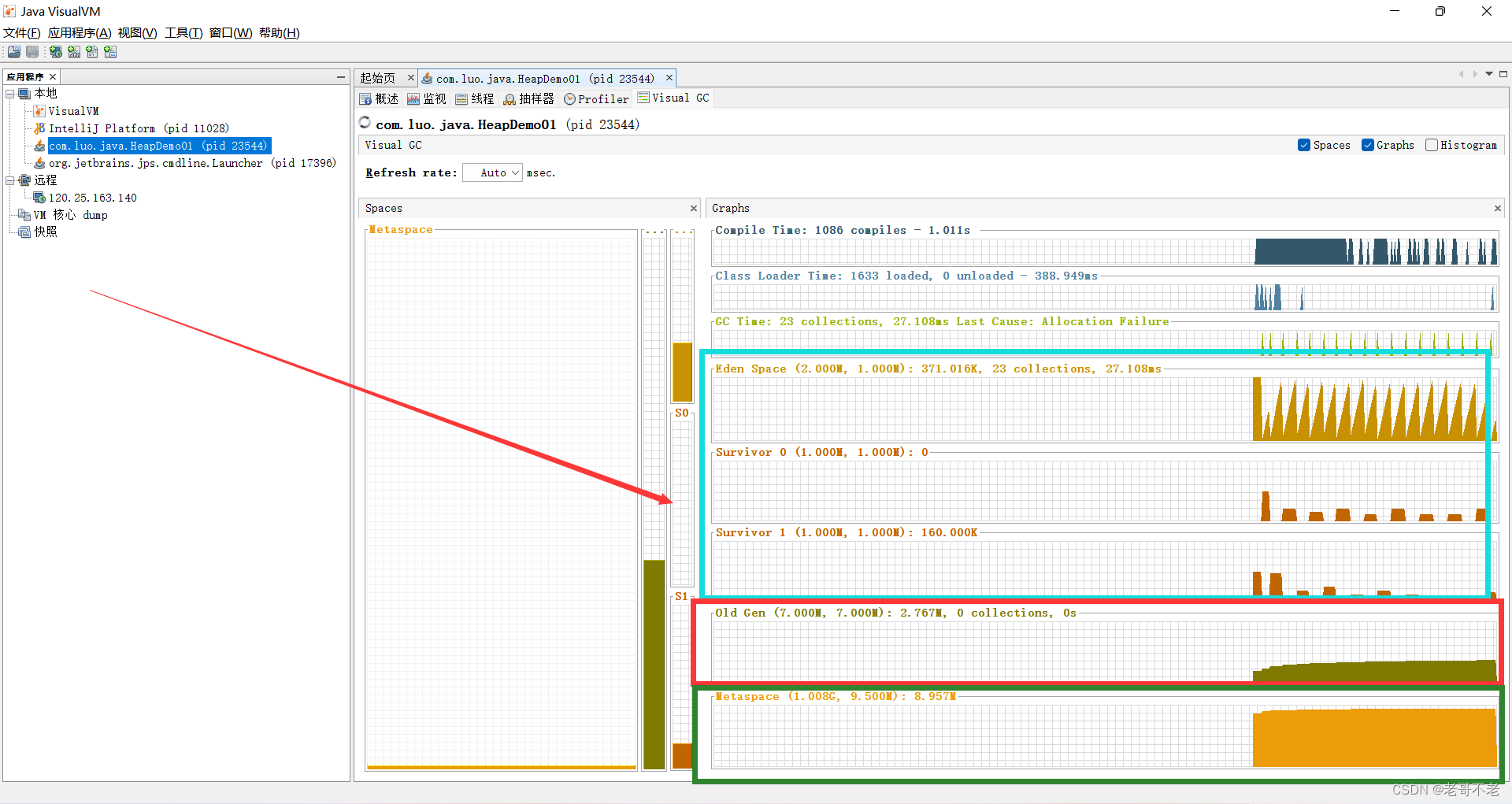This screenshot has height=804, width=1512.
Task: Uncheck the Graphs checkbox
Action: (1368, 145)
